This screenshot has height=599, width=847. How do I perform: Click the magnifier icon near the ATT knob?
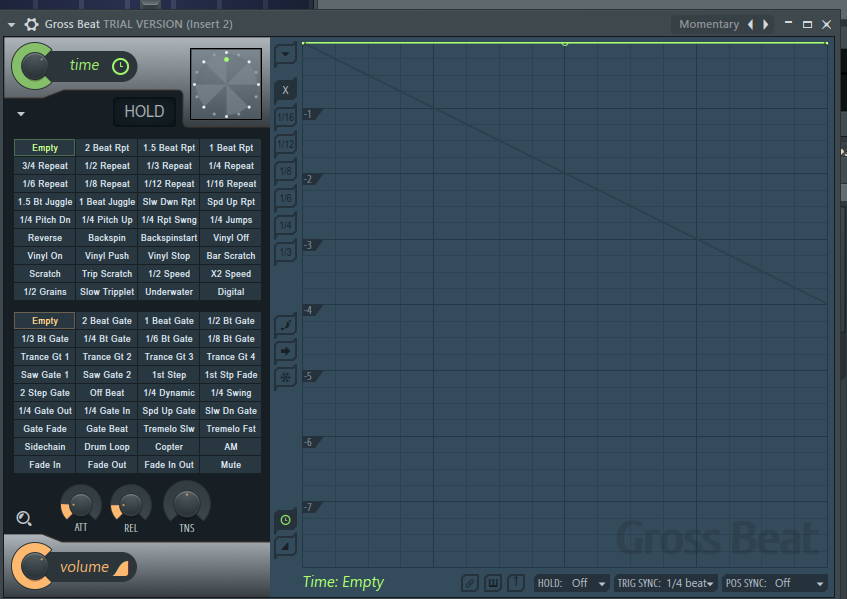click(x=24, y=519)
